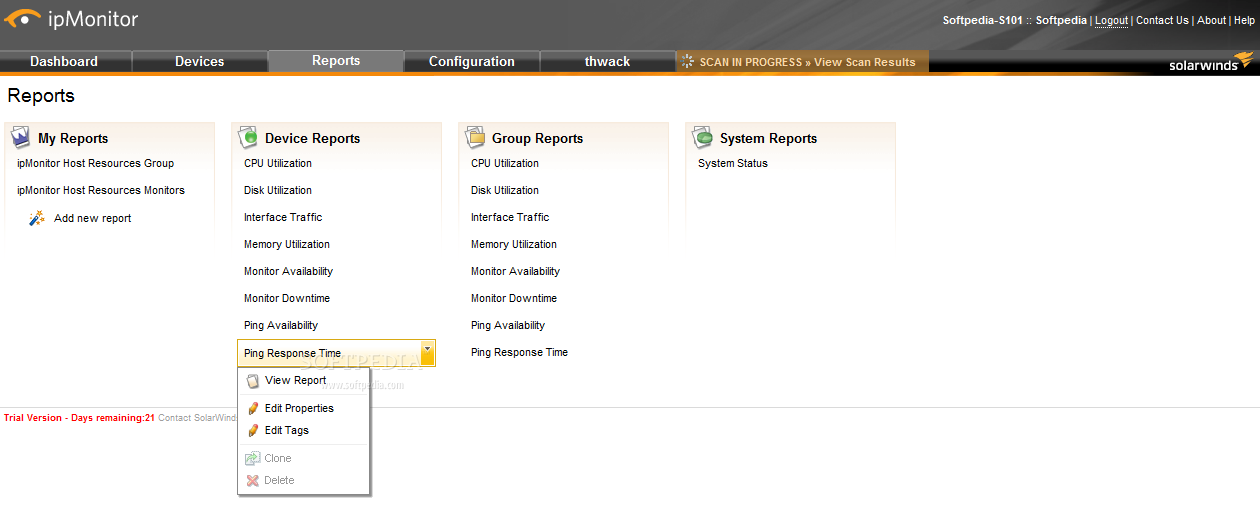
Task: Open Device Reports CPU Utilization
Action: 278,163
